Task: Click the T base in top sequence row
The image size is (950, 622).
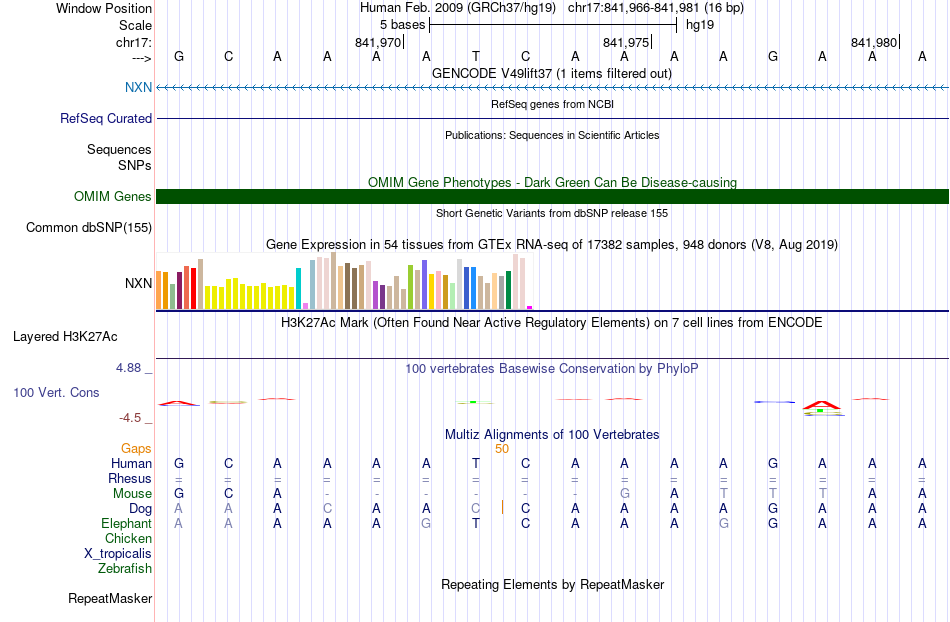Action: (476, 56)
